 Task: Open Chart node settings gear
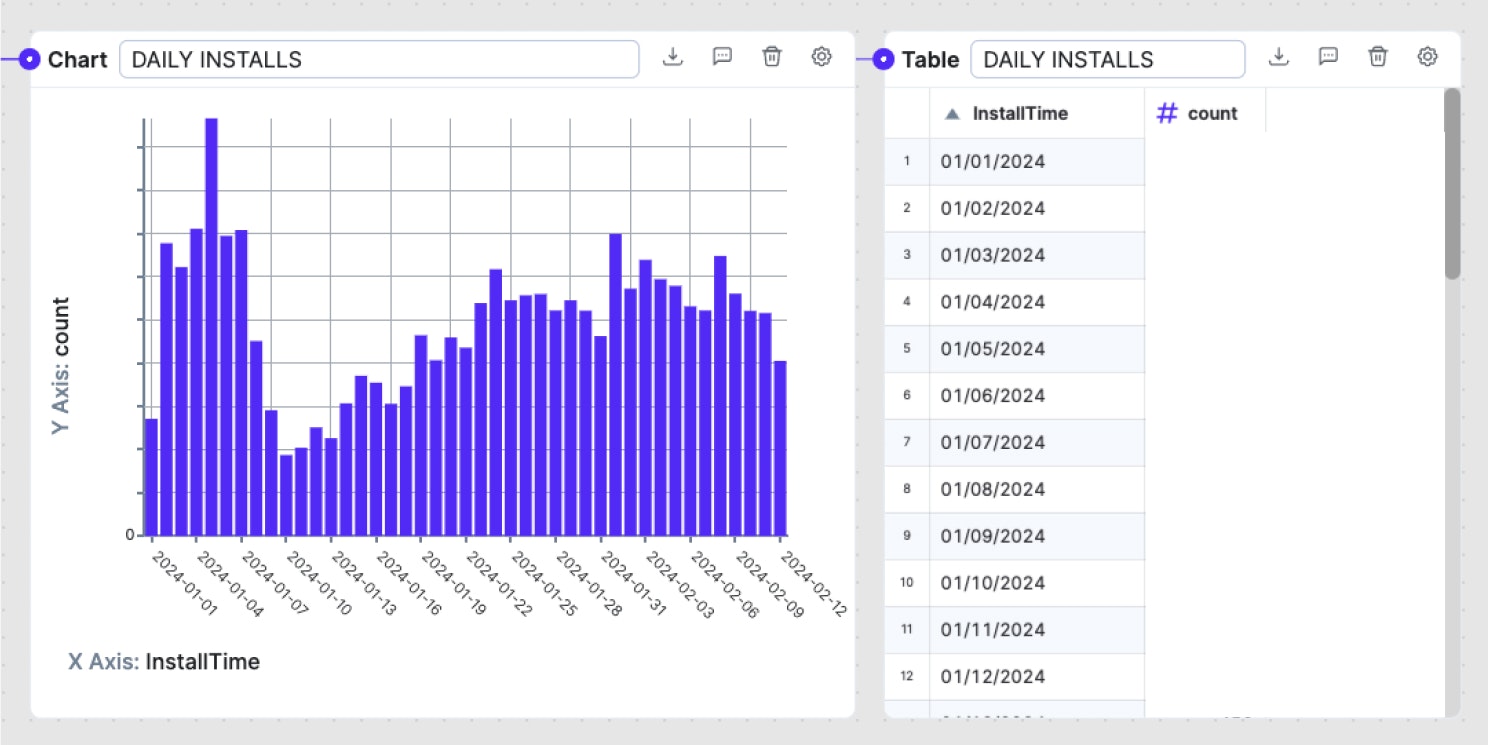coord(821,57)
